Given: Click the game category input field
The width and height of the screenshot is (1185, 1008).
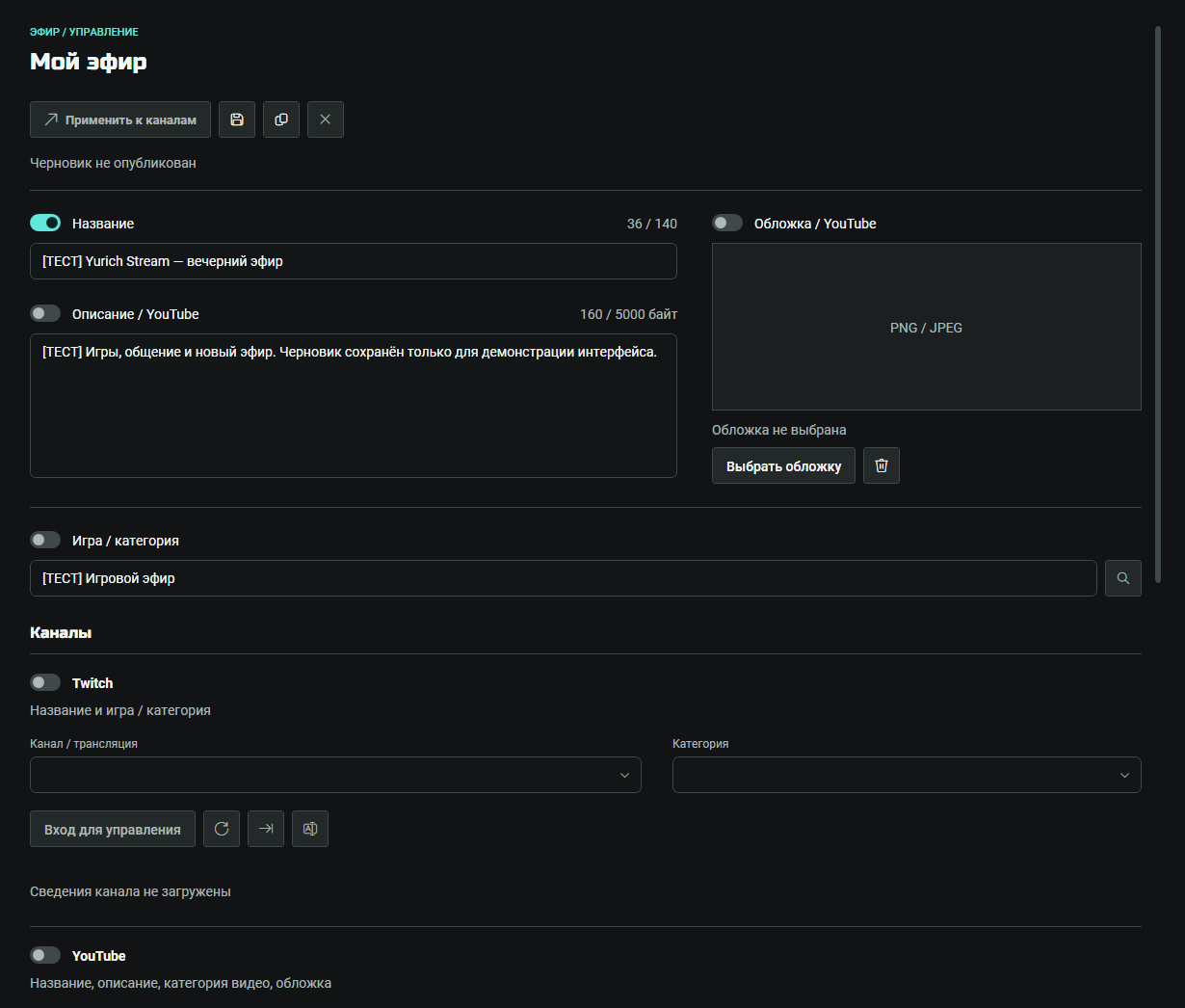Looking at the screenshot, I should point(564,578).
